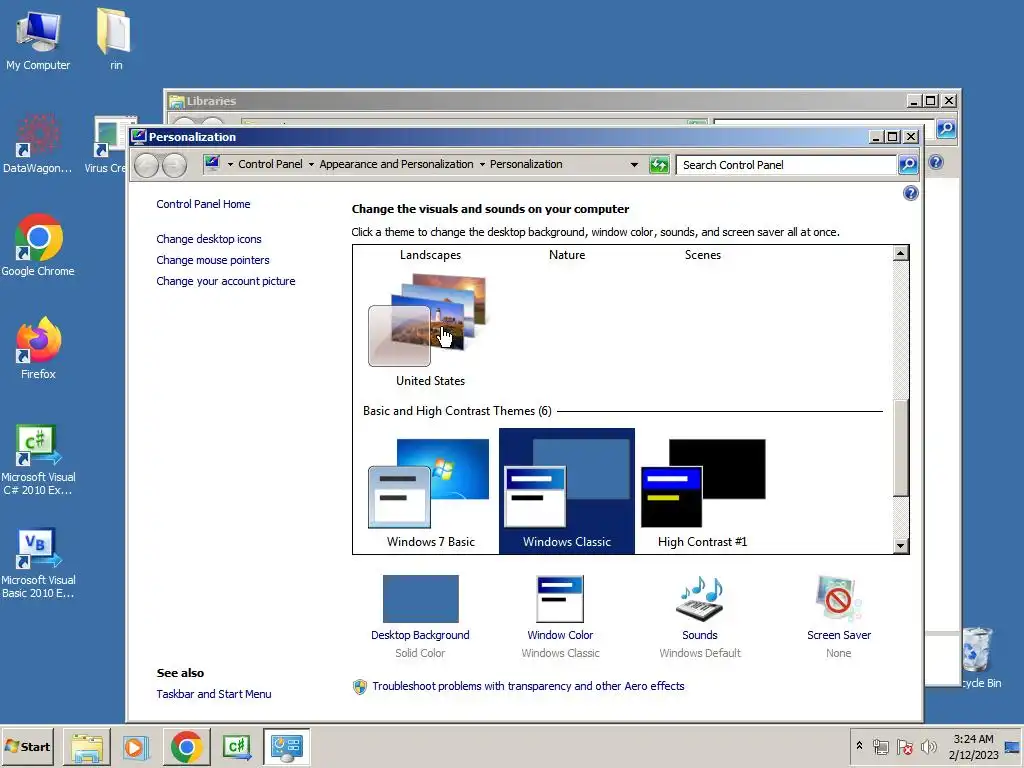Screen dimensions: 1024x768
Task: Expand dropdown arrow after Control Panel breadcrumb
Action: point(311,165)
